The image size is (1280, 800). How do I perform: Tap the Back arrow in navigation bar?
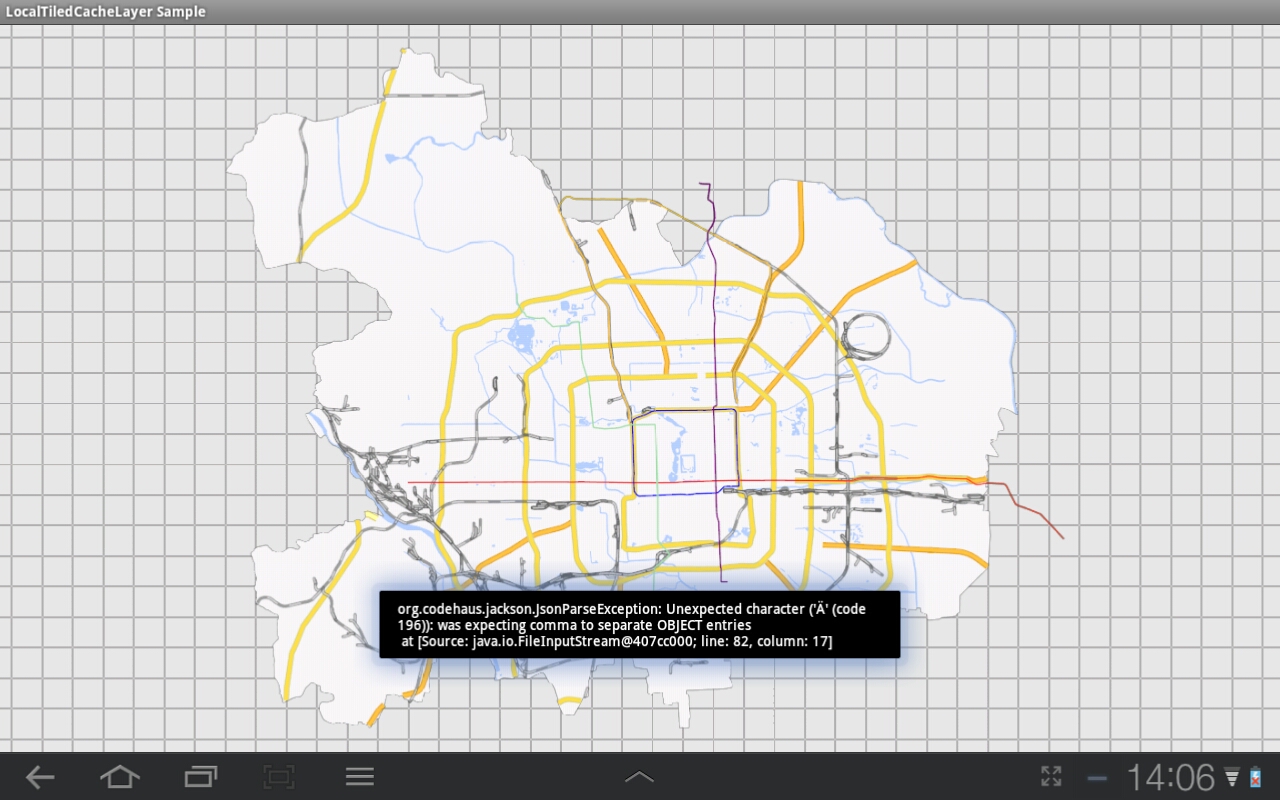(x=40, y=777)
